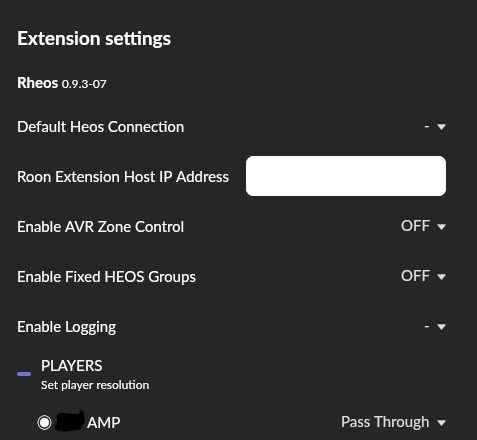The image size is (477, 440).
Task: Collapse PLAYERS using the purple minus icon
Action: (x=24, y=374)
